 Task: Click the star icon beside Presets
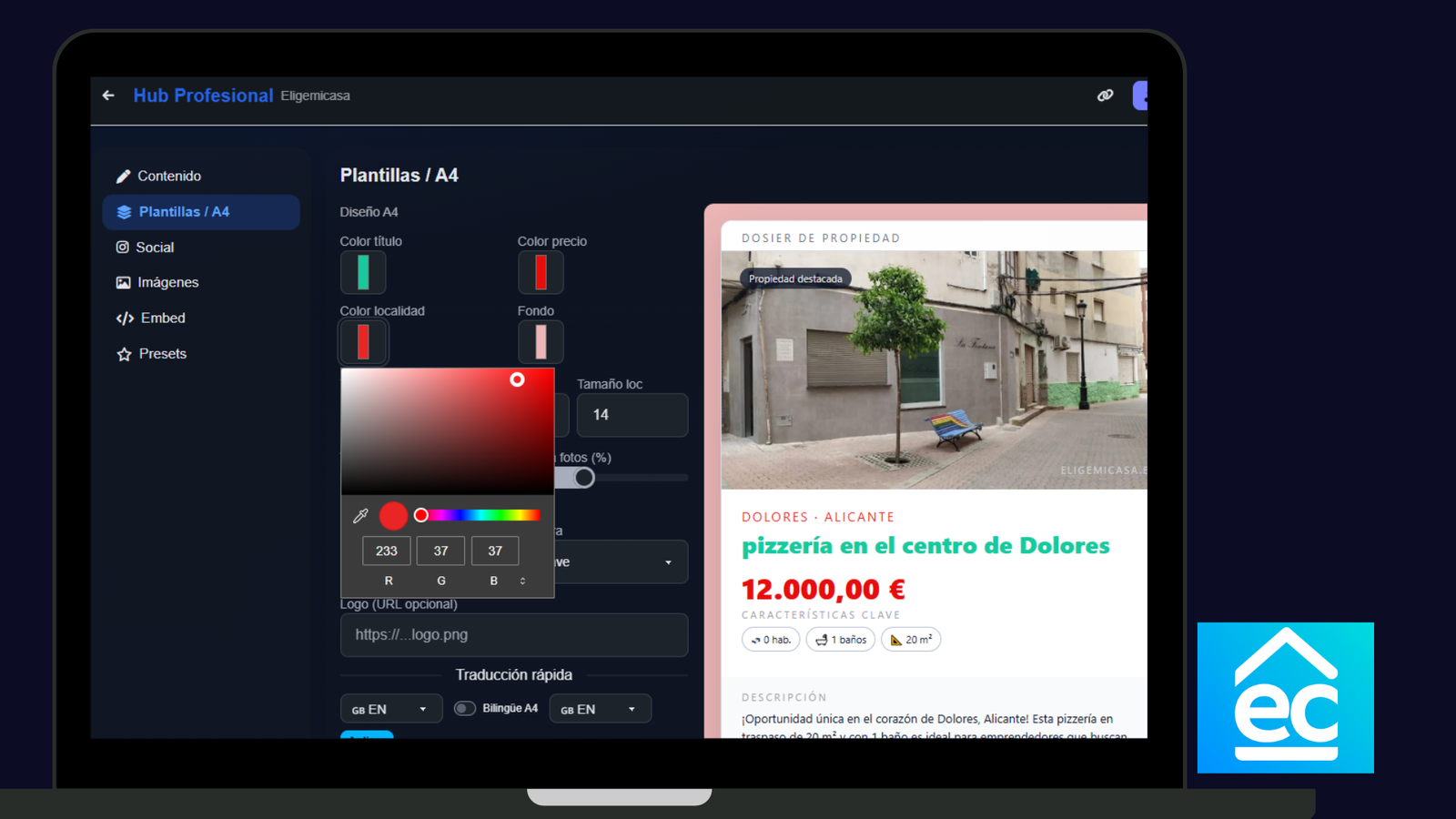pos(125,354)
